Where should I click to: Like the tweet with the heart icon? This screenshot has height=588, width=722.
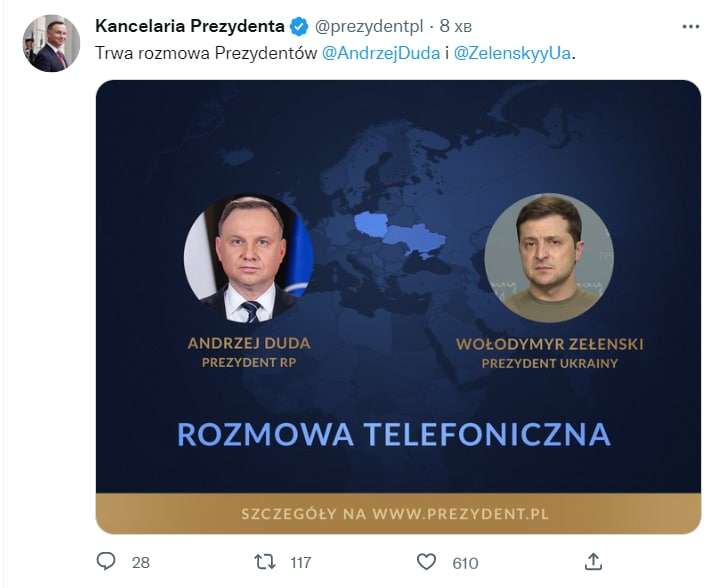pos(426,562)
